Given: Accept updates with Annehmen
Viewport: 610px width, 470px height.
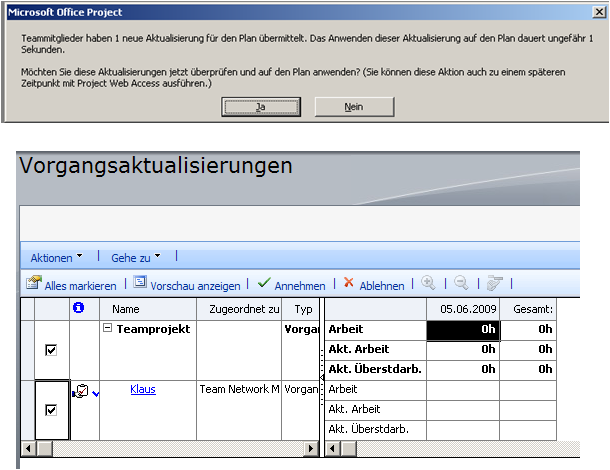Looking at the screenshot, I should pyautogui.click(x=300, y=286).
